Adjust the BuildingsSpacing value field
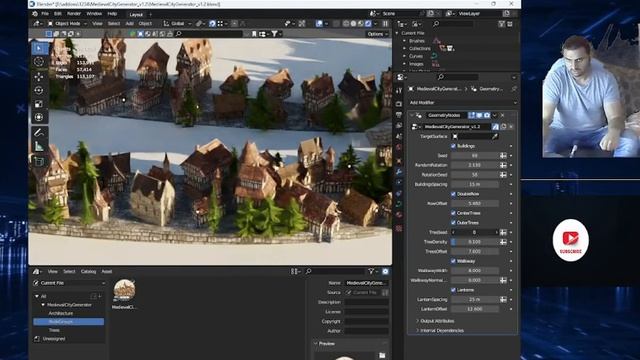This screenshot has height=360, width=640. coord(474,184)
